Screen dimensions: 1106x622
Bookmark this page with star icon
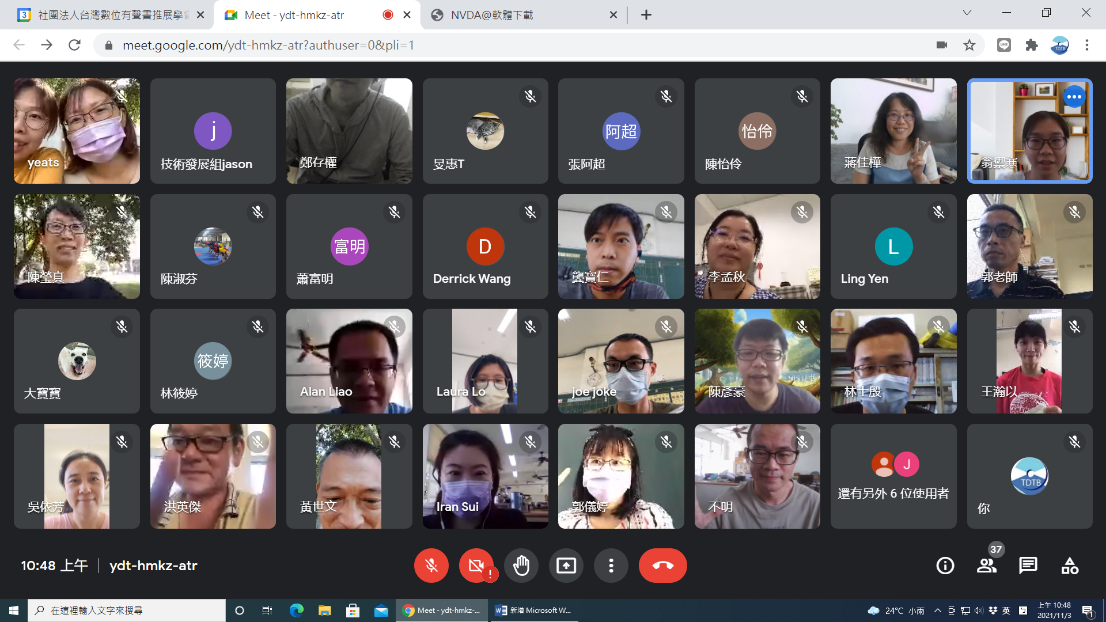969,45
